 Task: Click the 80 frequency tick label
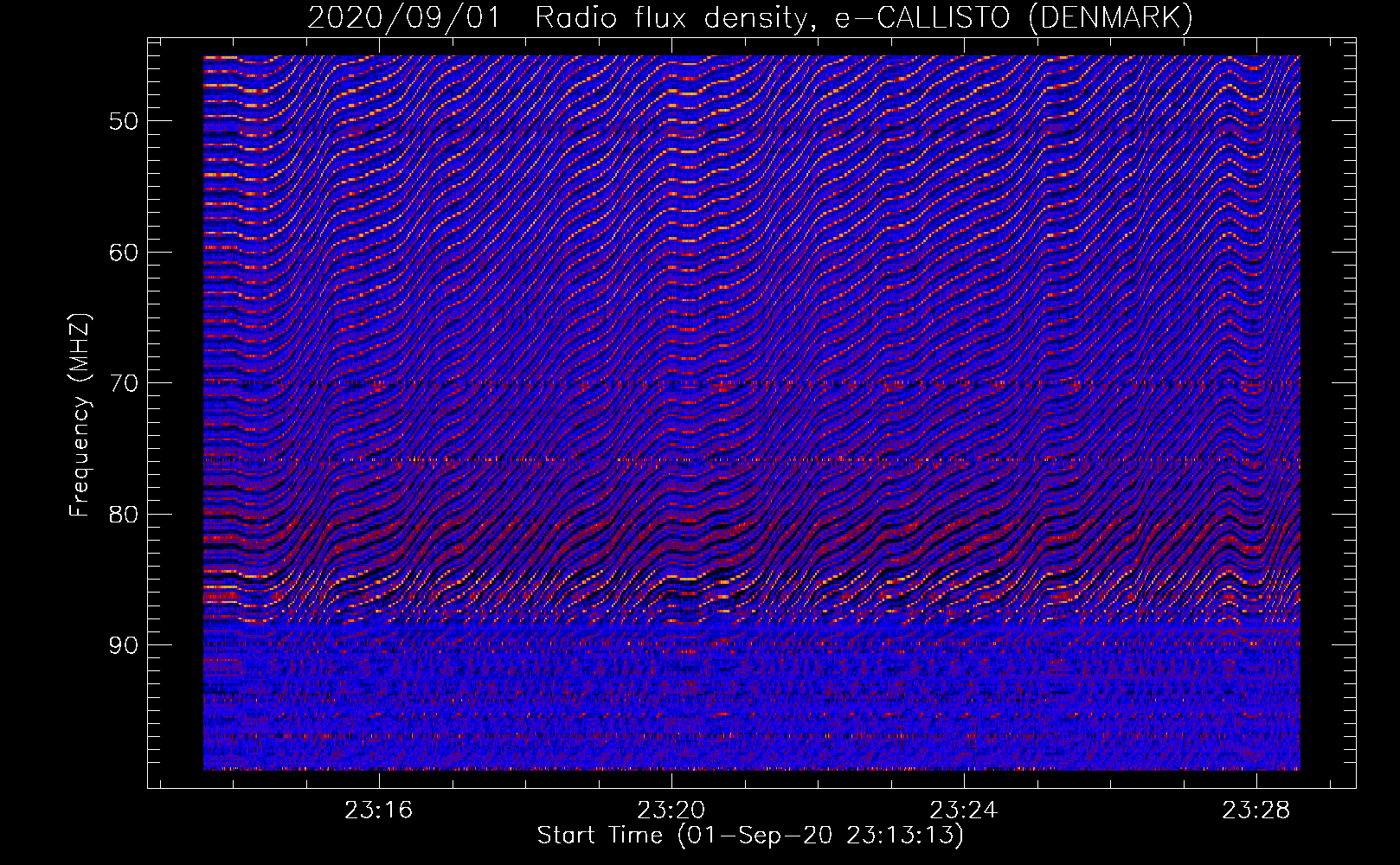123,515
